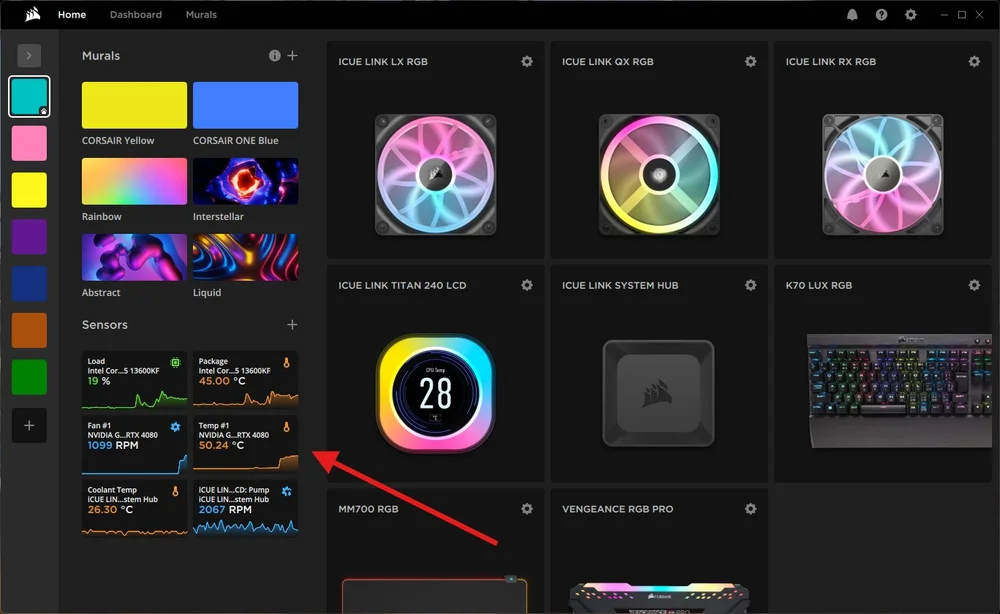Add a new profile in the sidebar

[29, 426]
